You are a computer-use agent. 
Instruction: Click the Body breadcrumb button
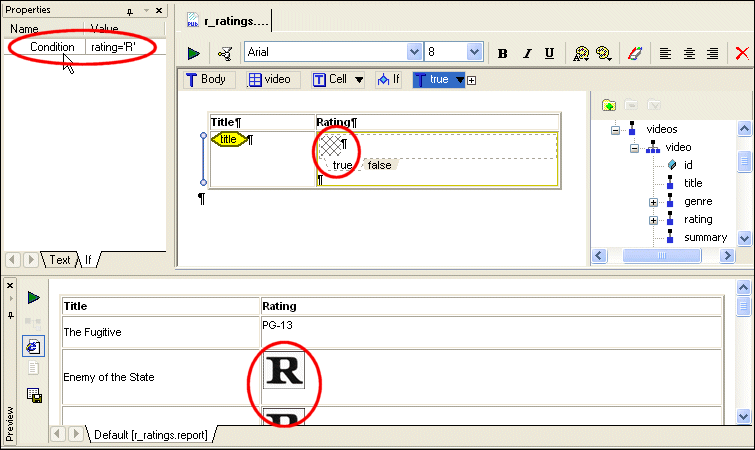tap(206, 80)
